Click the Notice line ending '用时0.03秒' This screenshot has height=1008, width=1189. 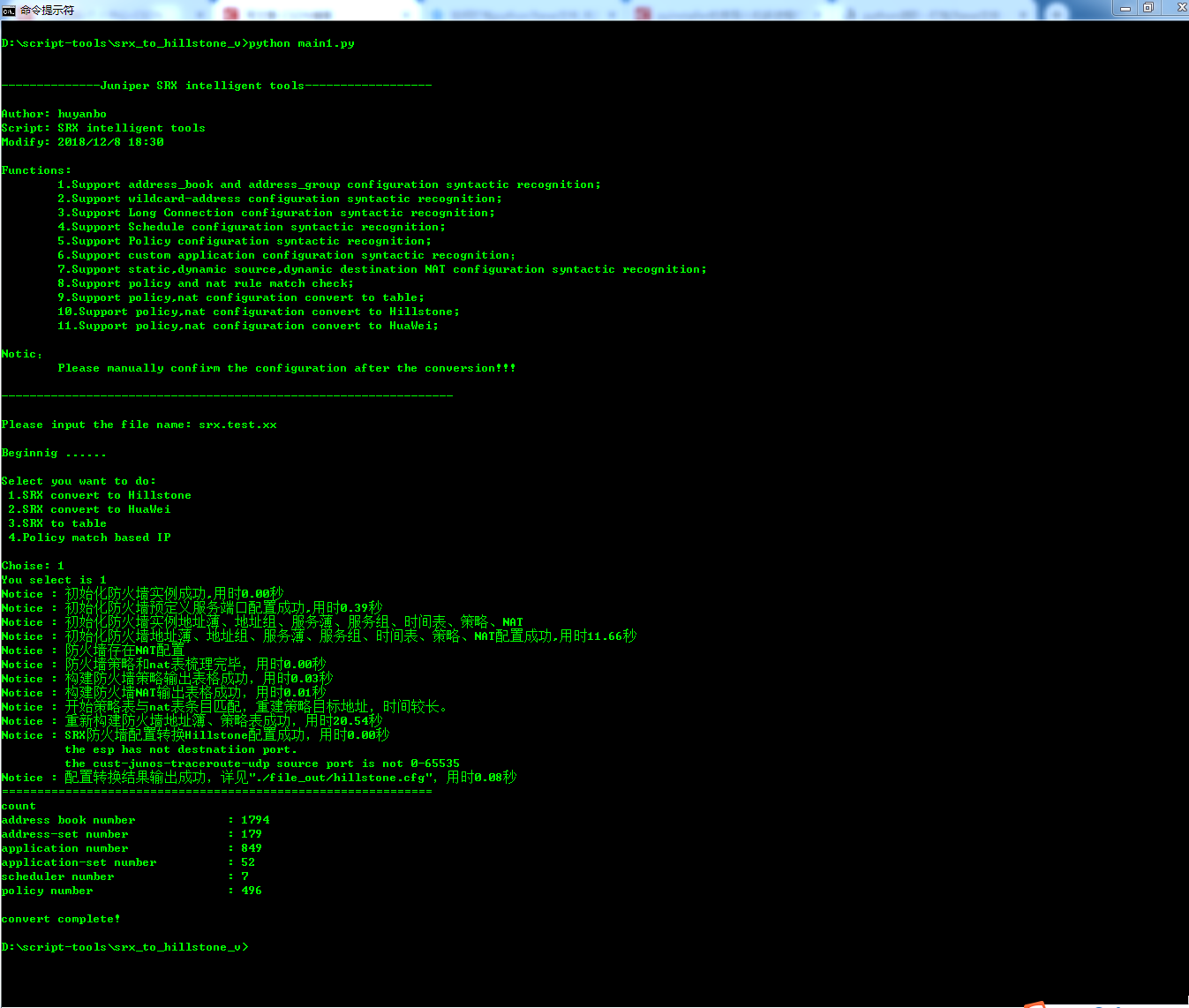pos(167,679)
